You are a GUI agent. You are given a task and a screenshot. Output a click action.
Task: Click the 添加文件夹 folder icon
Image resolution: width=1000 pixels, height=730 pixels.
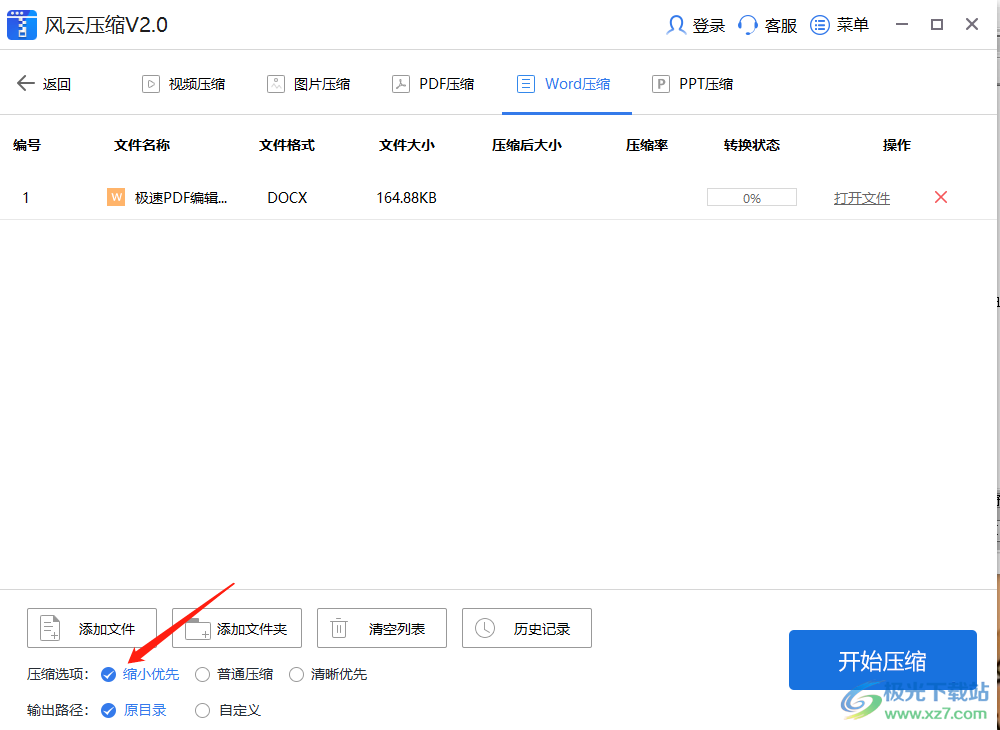197,629
